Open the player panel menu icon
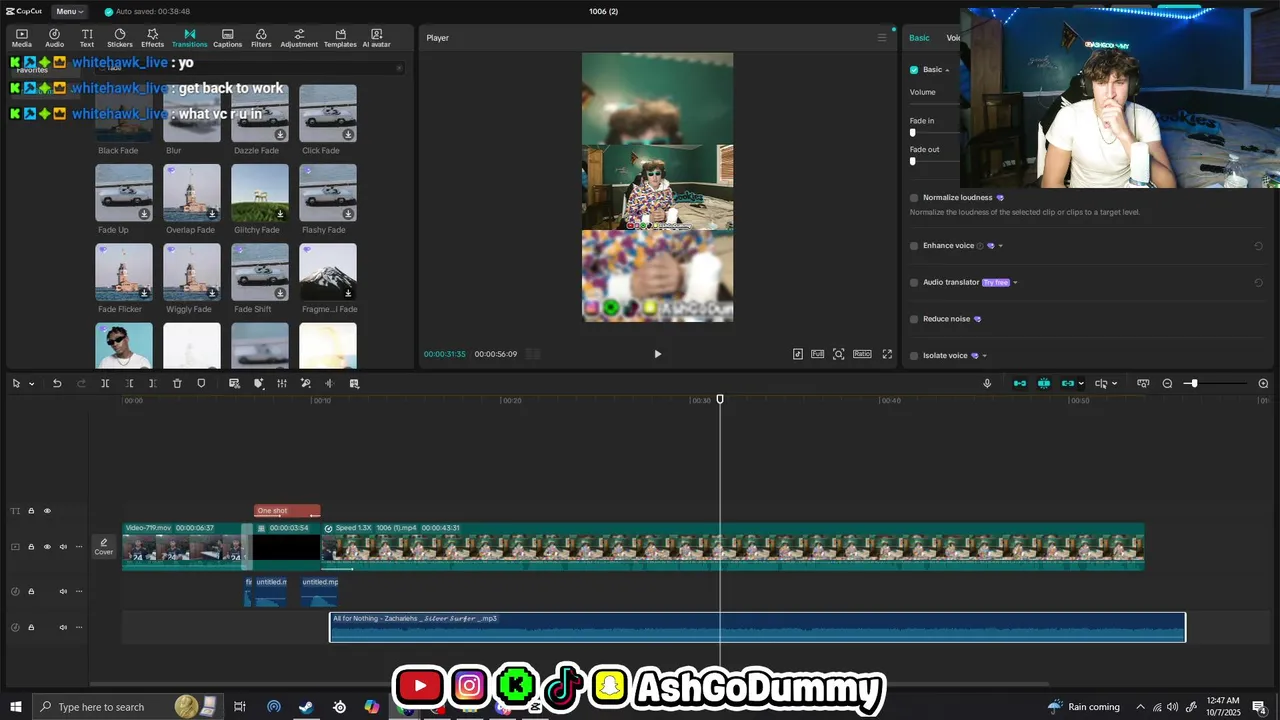 [x=882, y=38]
